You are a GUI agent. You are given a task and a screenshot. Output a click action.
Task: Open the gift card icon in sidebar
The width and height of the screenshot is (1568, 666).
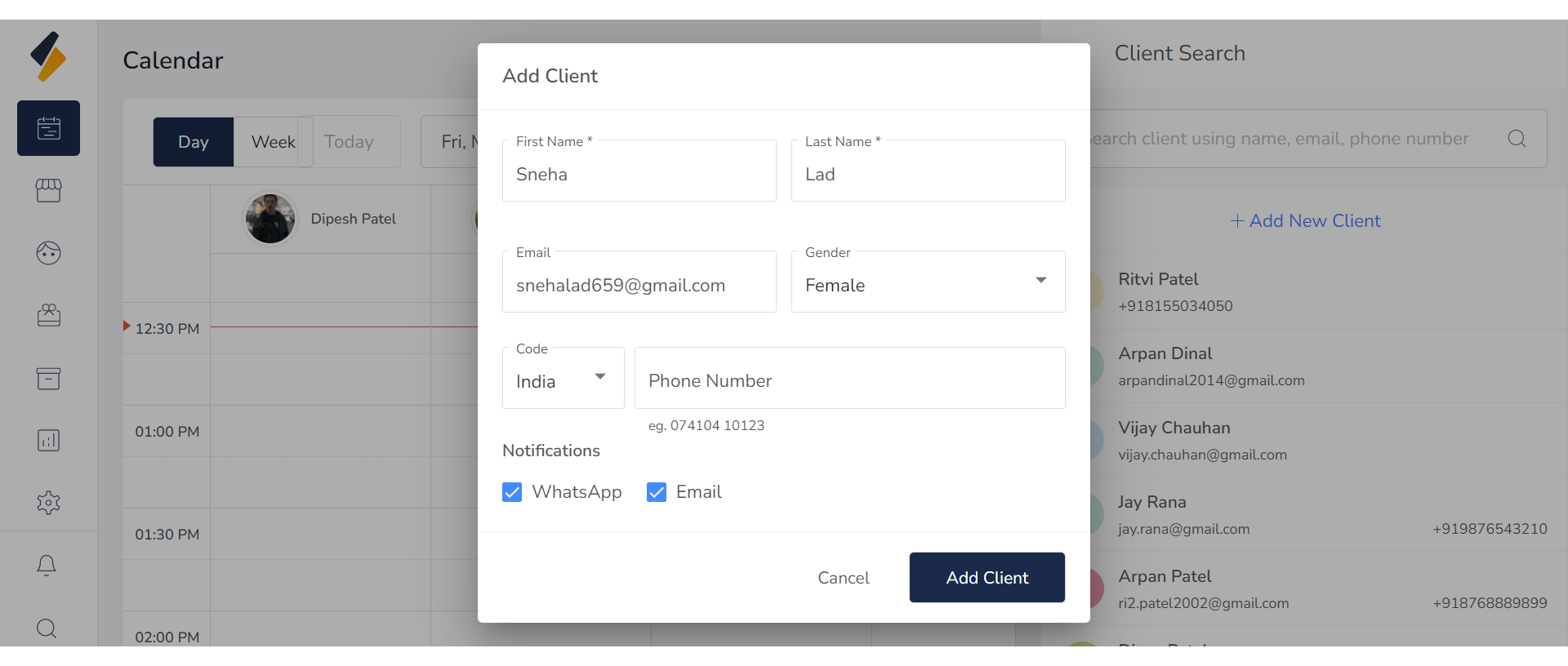tap(48, 315)
